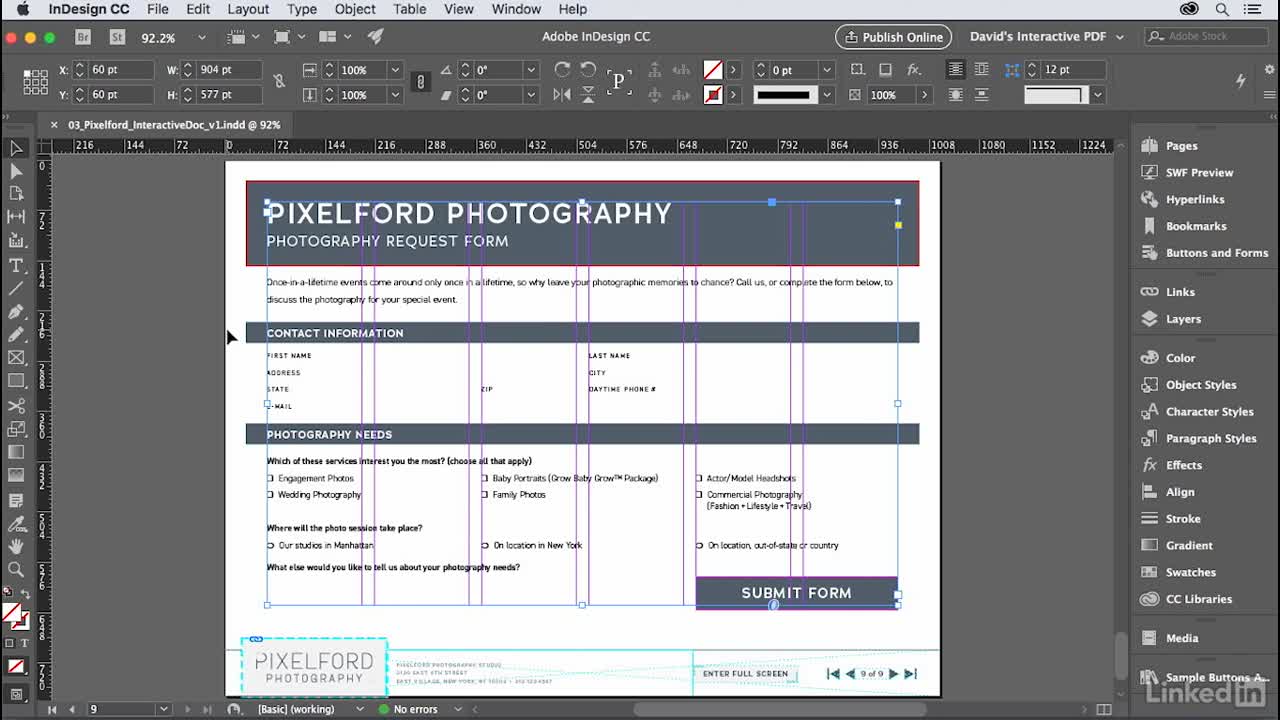Viewport: 1280px width, 720px height.
Task: Open the File menu
Action: pos(158,9)
